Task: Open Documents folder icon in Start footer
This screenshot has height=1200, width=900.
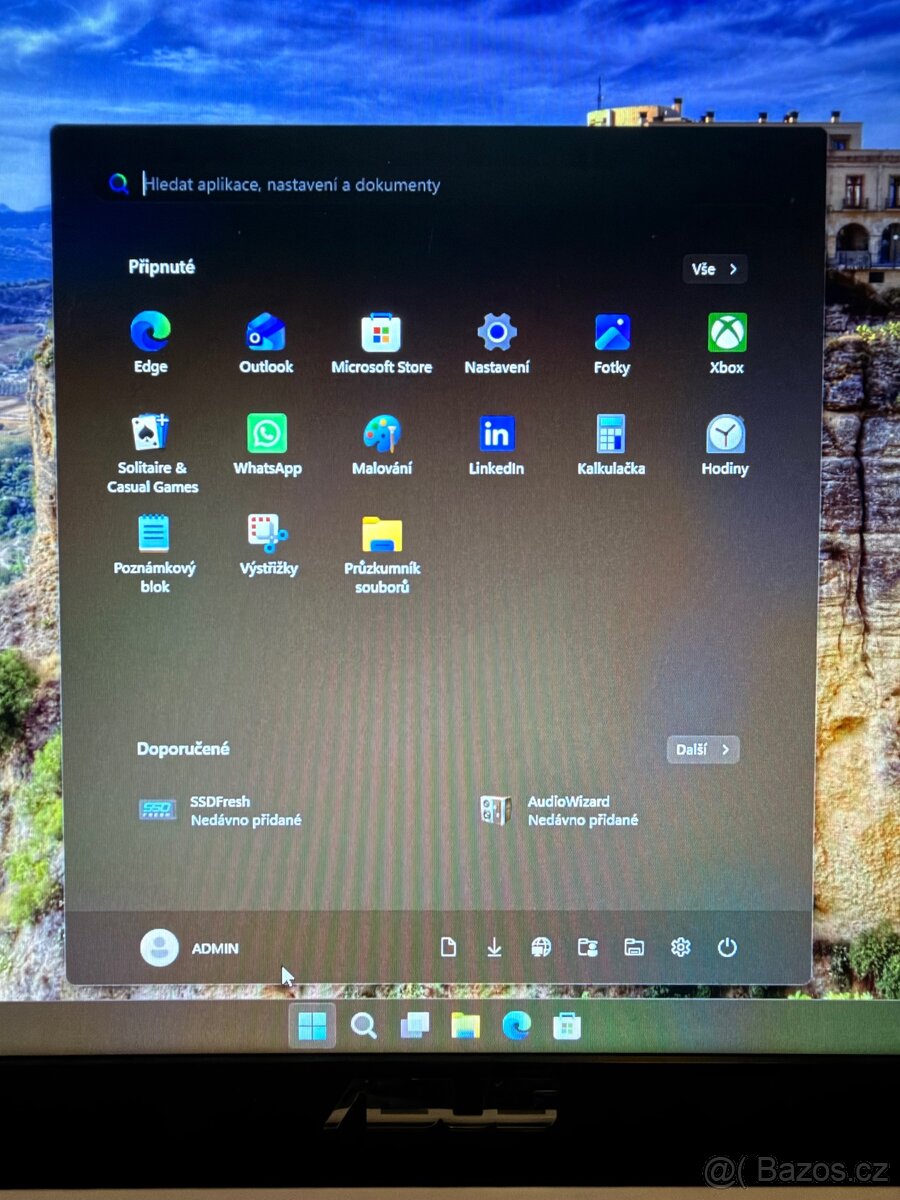Action: click(448, 947)
